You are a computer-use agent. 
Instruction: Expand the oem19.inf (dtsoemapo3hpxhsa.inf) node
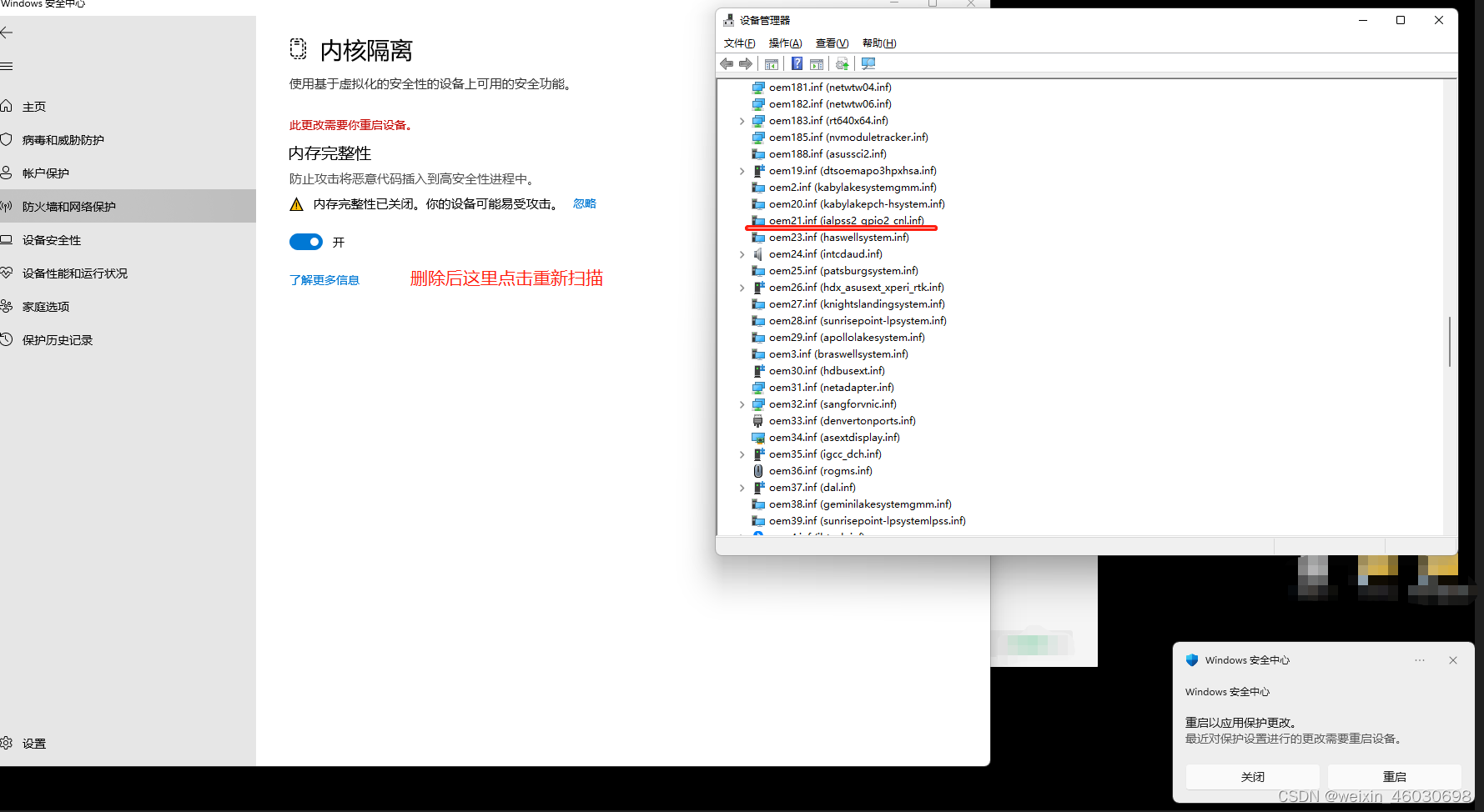click(x=742, y=171)
